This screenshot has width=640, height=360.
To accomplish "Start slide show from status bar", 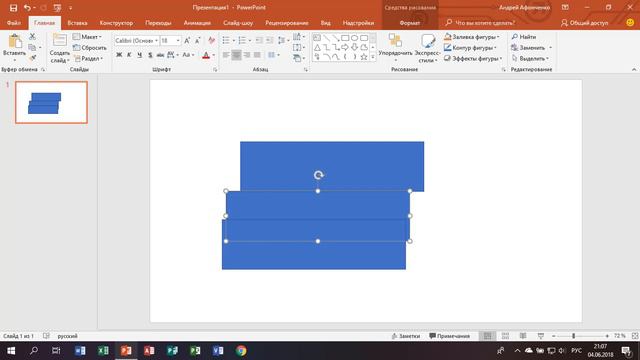I will coord(541,336).
